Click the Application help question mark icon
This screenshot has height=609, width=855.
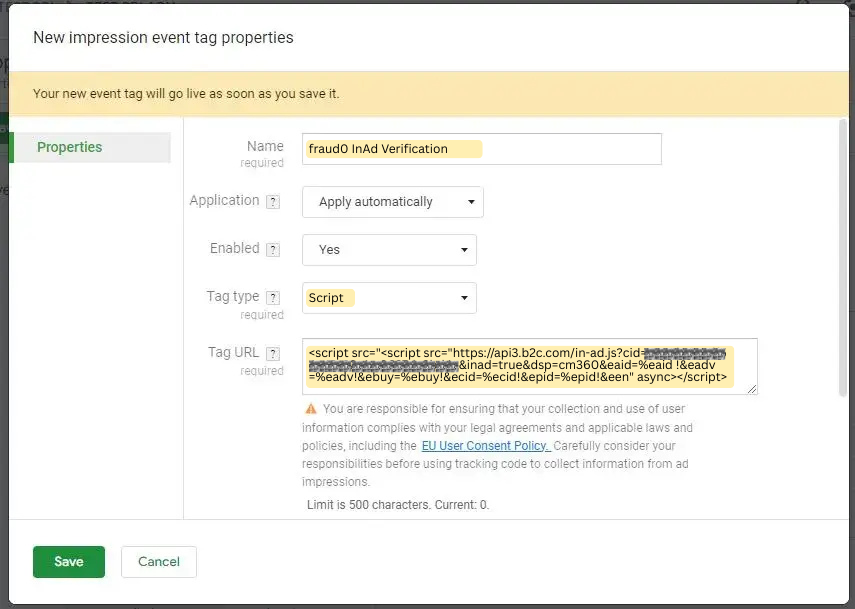click(x=274, y=202)
